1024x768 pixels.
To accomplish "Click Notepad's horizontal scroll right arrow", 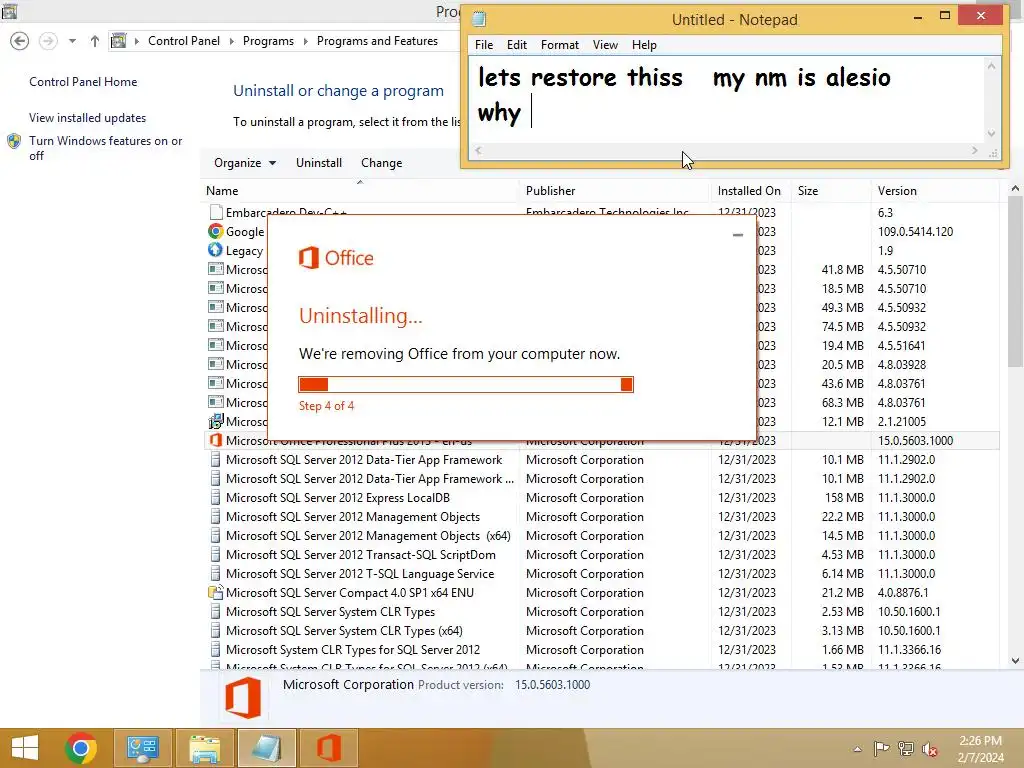I will click(974, 150).
